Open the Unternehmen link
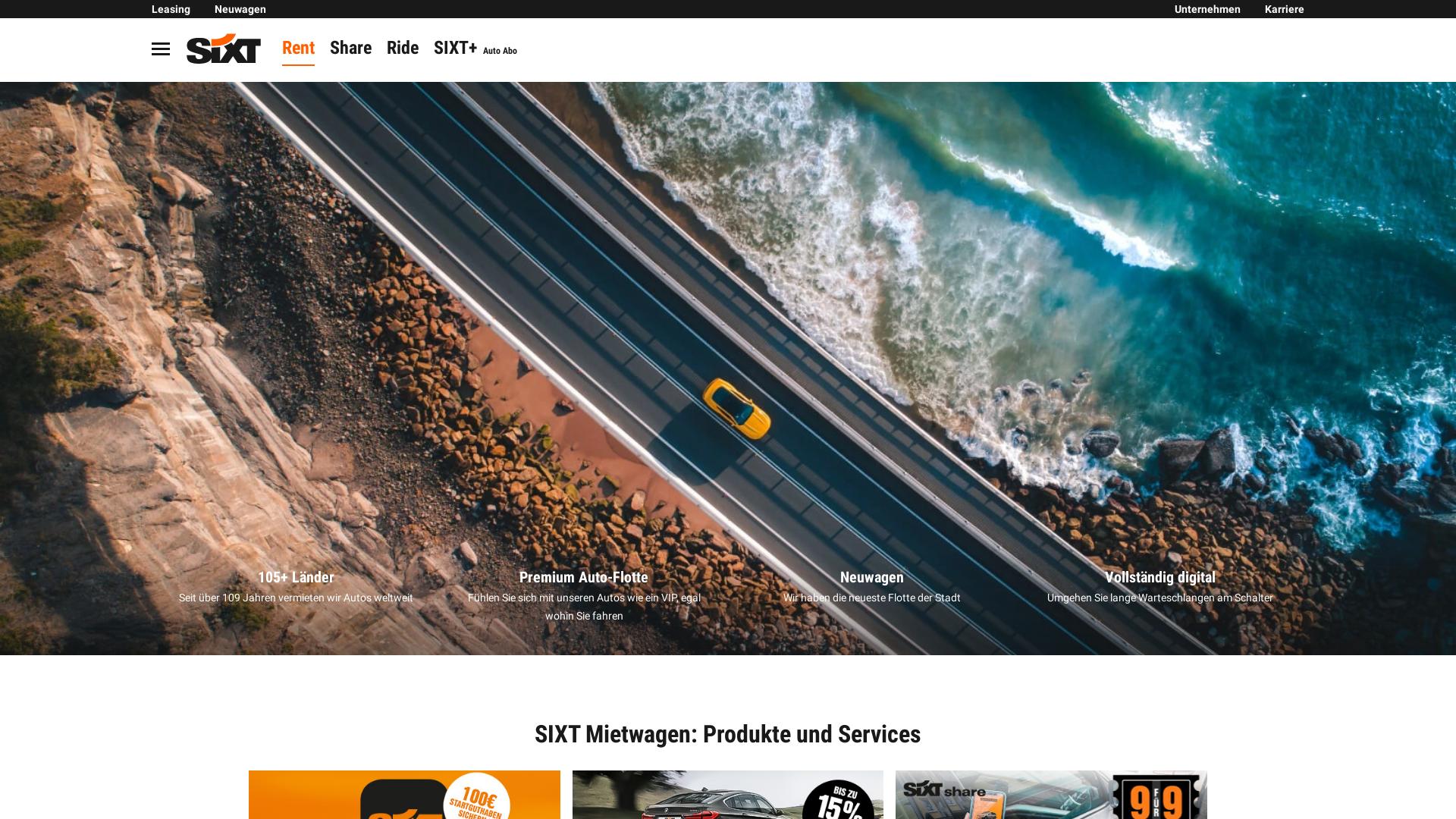This screenshot has width=1456, height=819. click(x=1207, y=9)
